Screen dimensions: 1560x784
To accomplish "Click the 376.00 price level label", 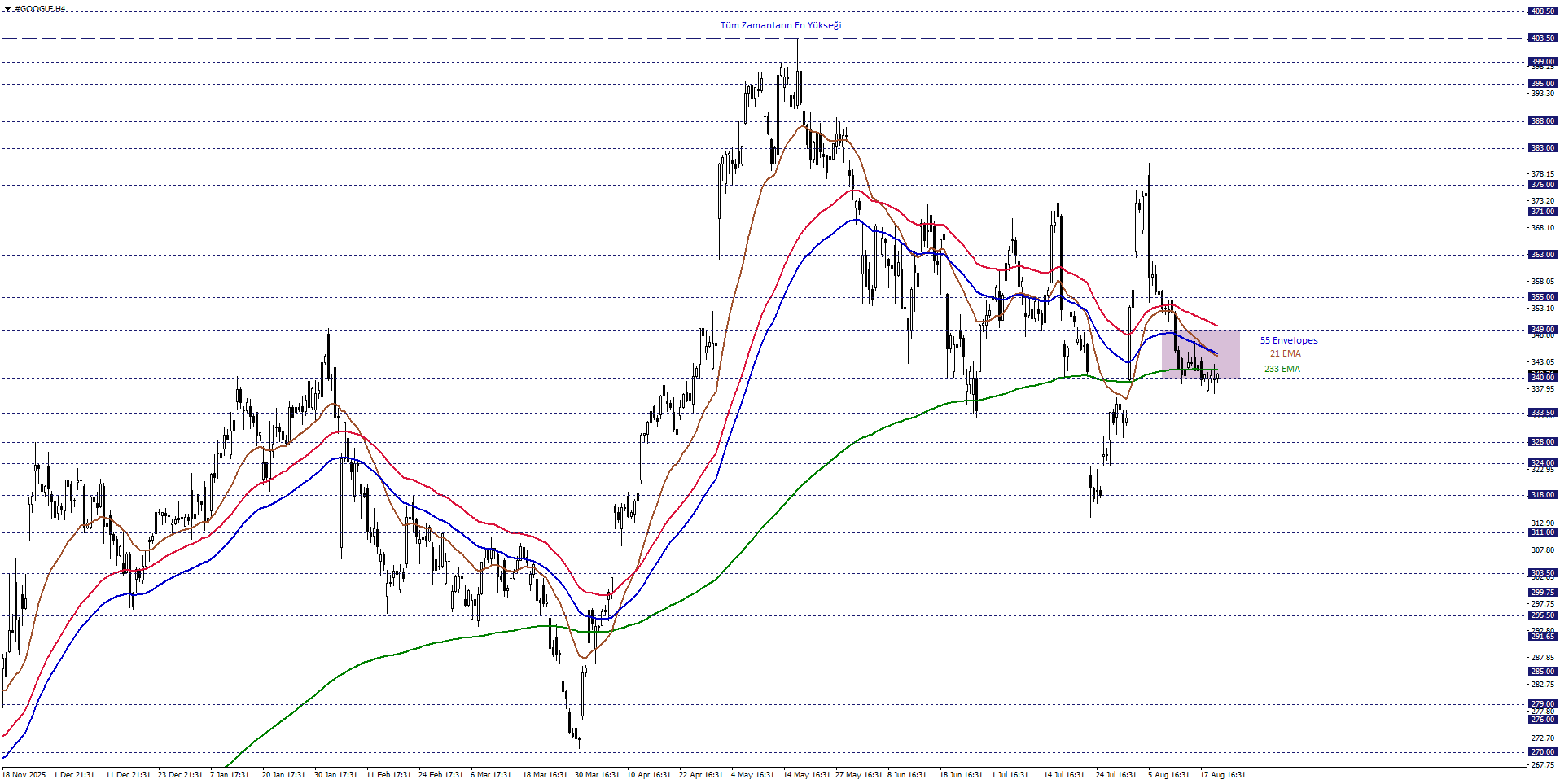I will pos(1543,185).
